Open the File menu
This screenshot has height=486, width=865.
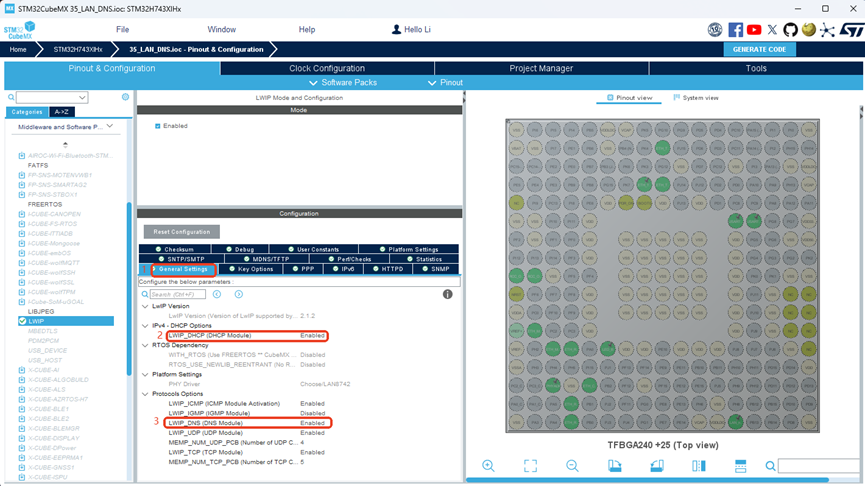click(x=122, y=30)
